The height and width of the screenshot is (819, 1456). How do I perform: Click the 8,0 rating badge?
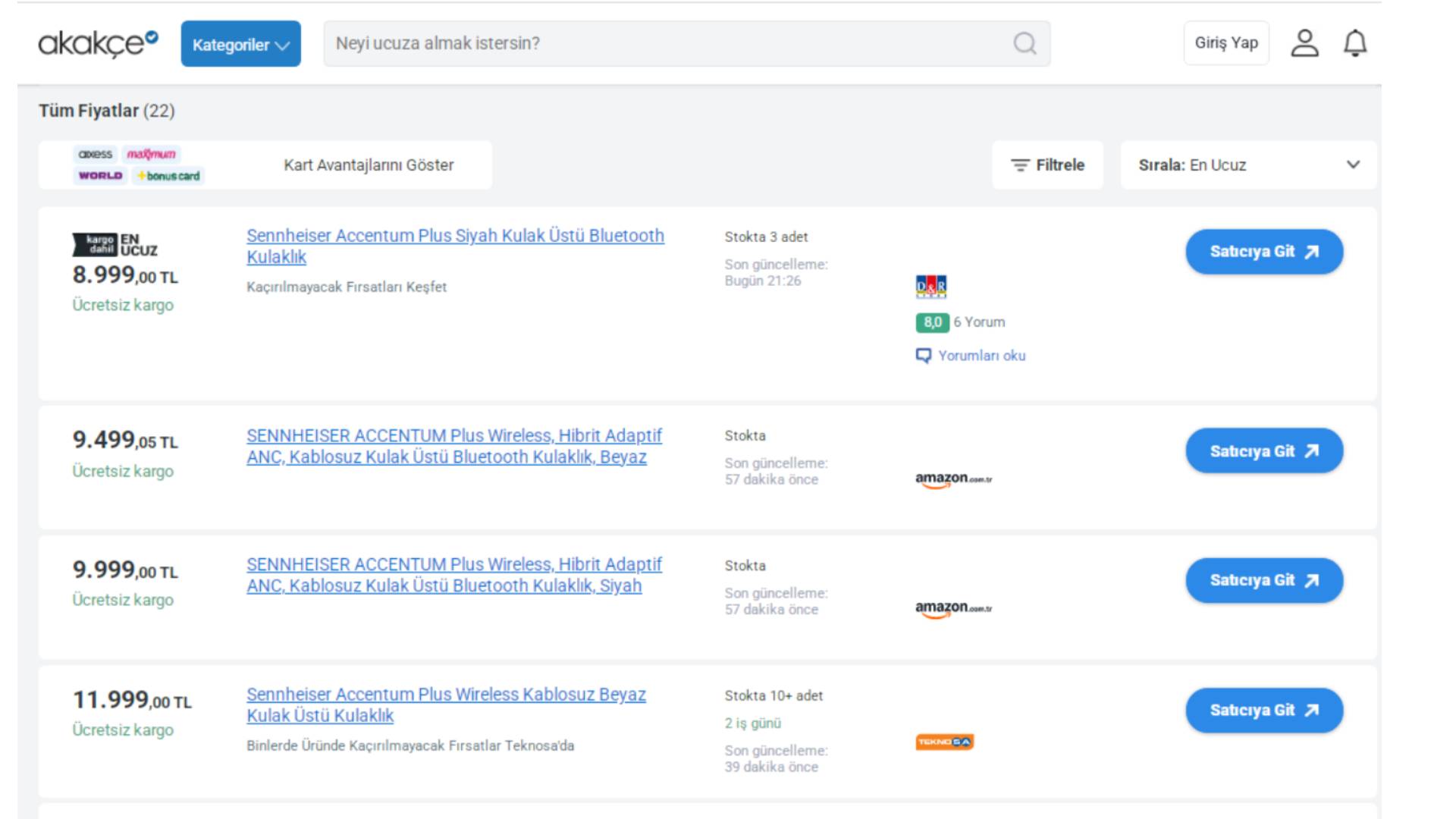[x=932, y=322]
